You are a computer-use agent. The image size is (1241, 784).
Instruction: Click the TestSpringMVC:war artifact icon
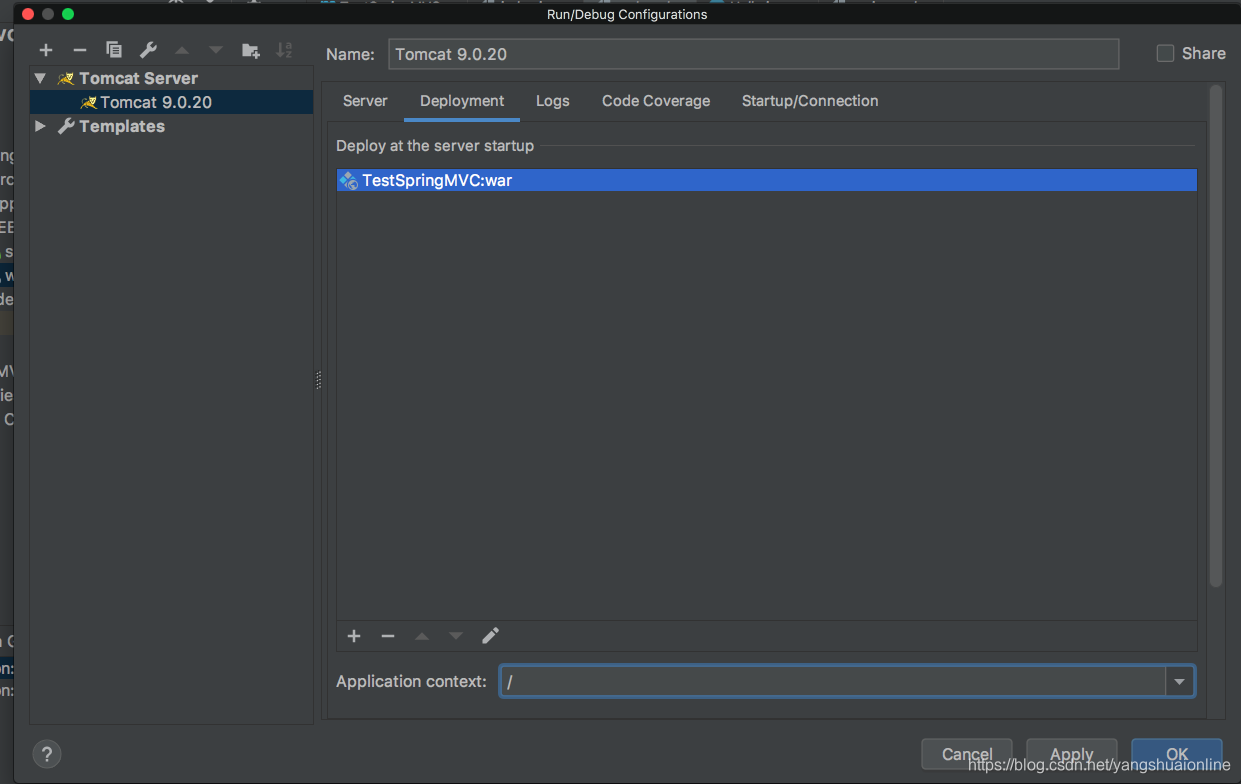[348, 180]
